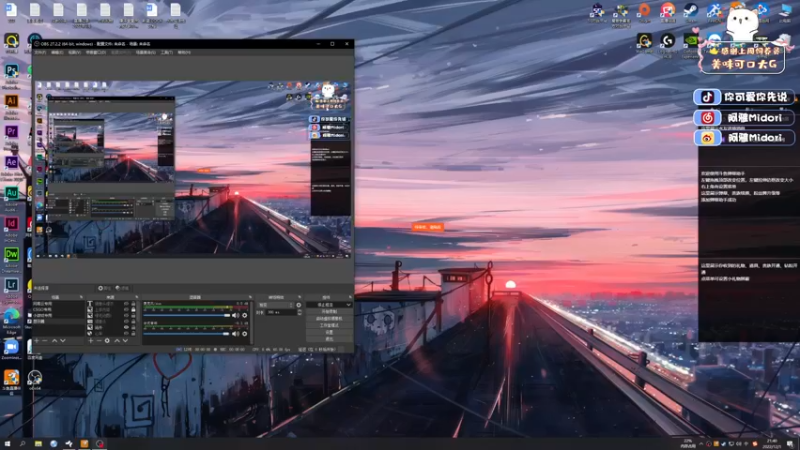Toggle lock of globe browser source
This screenshot has height=450, width=800.
click(133, 334)
